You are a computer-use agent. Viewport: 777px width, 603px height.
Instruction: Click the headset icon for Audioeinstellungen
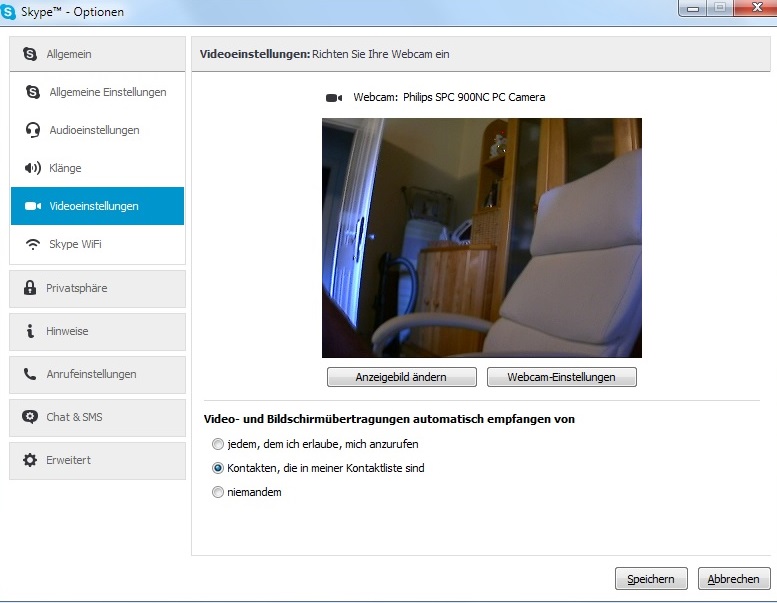coord(33,130)
